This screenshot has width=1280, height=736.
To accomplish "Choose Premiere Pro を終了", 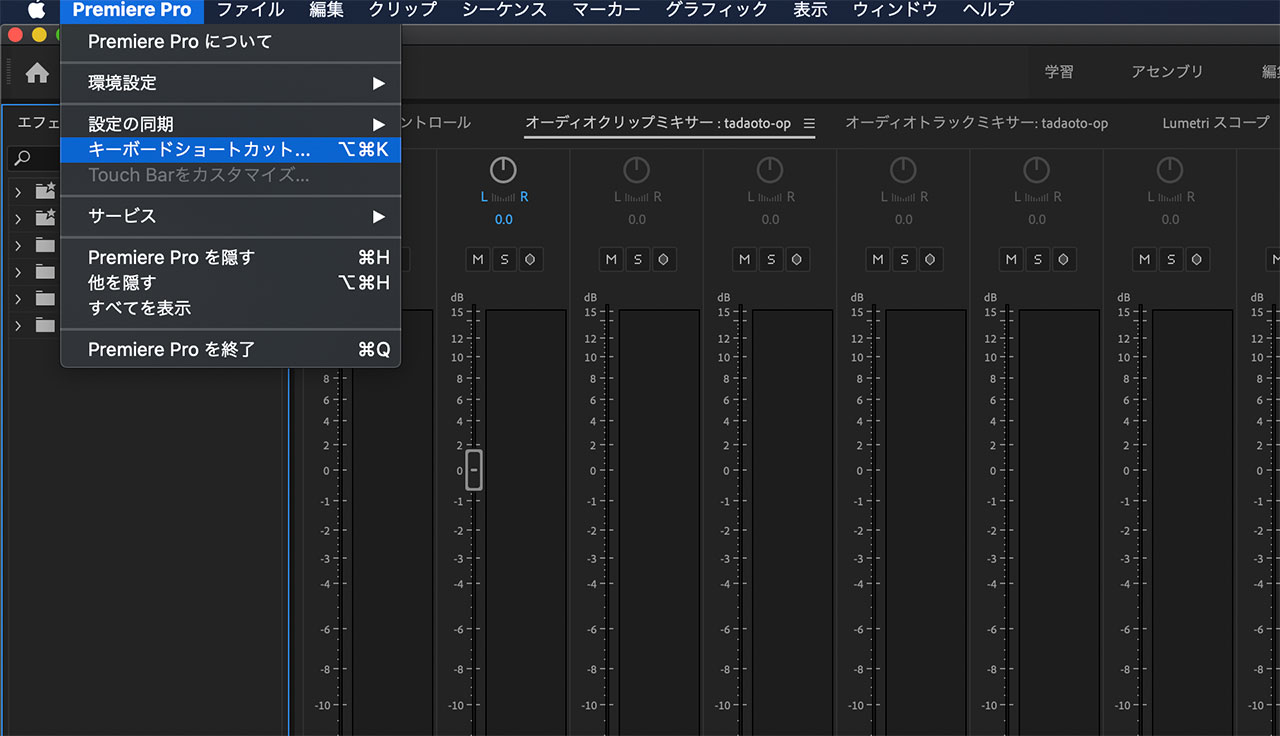I will click(x=230, y=350).
